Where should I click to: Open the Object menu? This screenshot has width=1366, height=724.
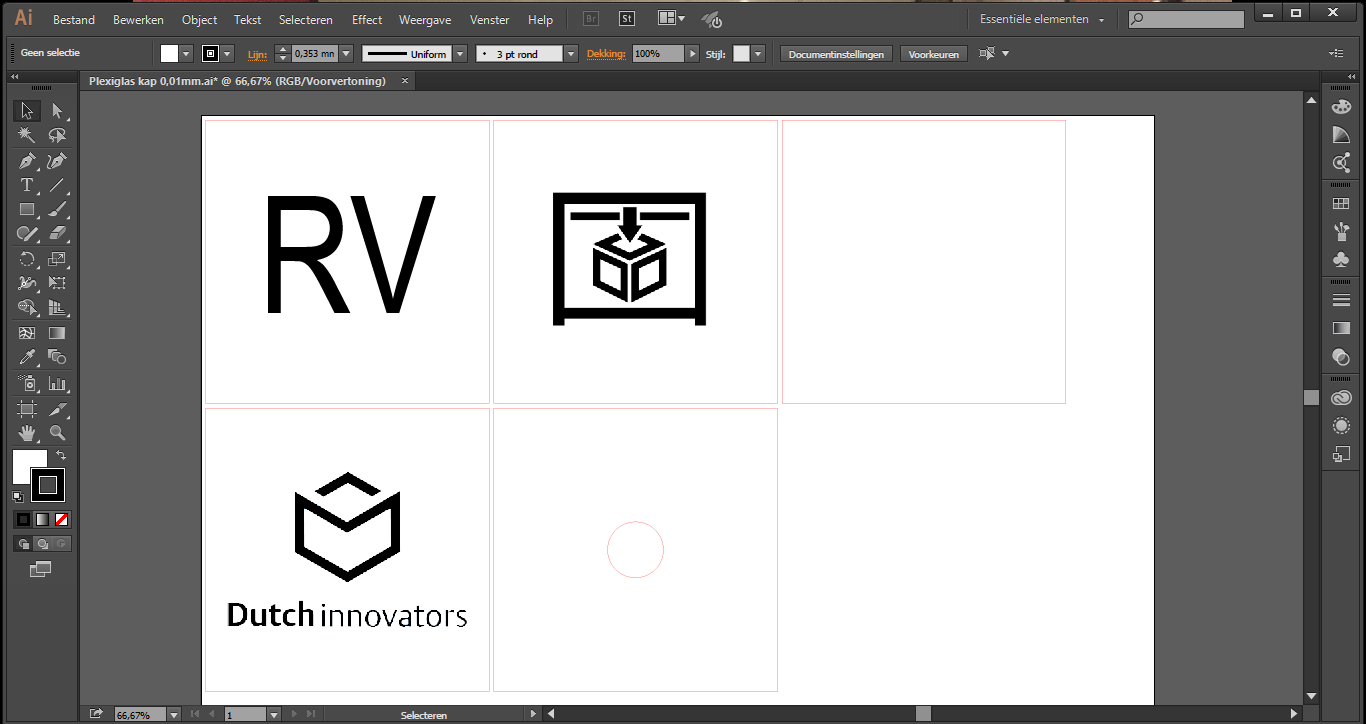[200, 20]
